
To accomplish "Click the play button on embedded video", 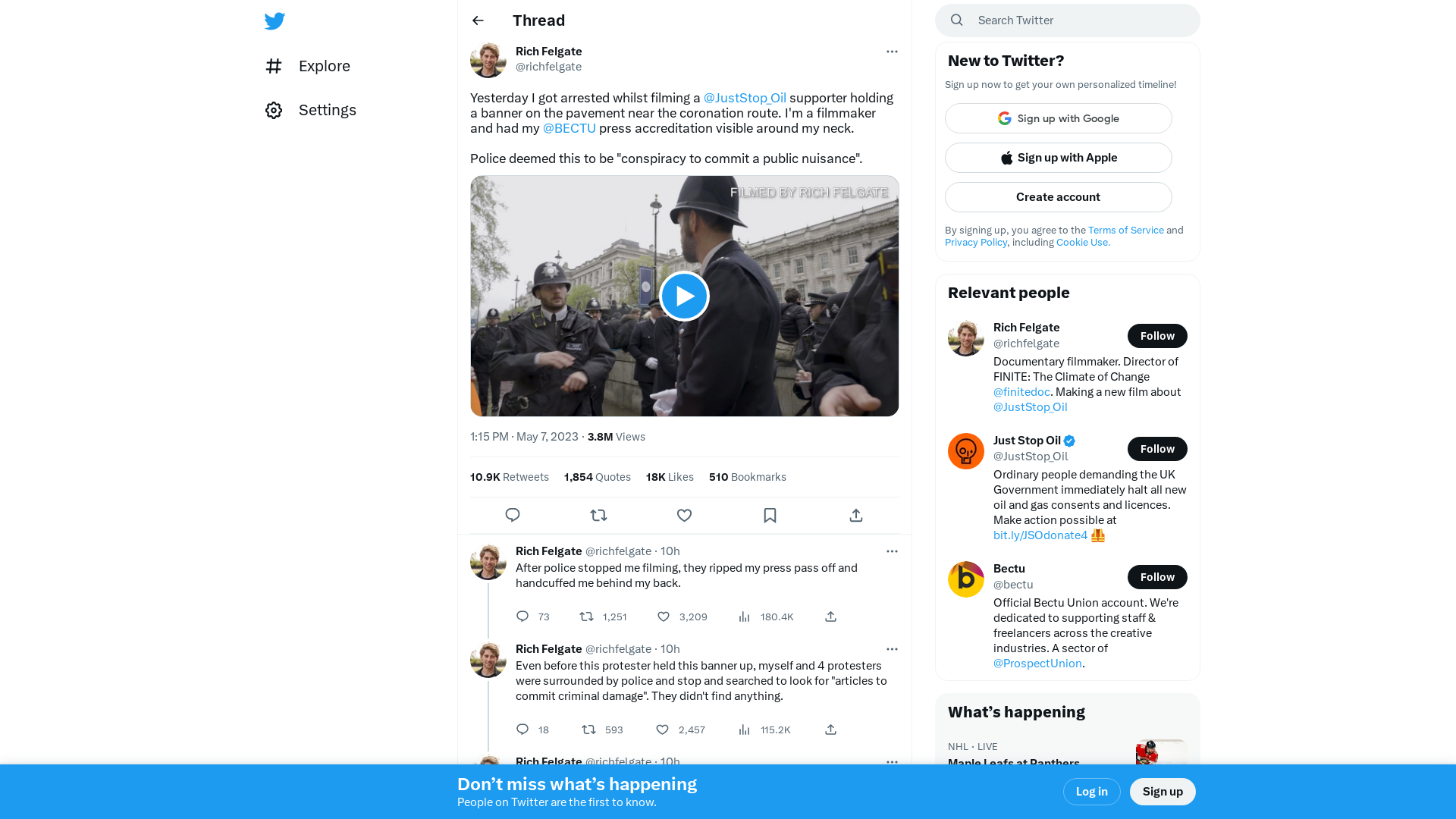I will tap(684, 296).
